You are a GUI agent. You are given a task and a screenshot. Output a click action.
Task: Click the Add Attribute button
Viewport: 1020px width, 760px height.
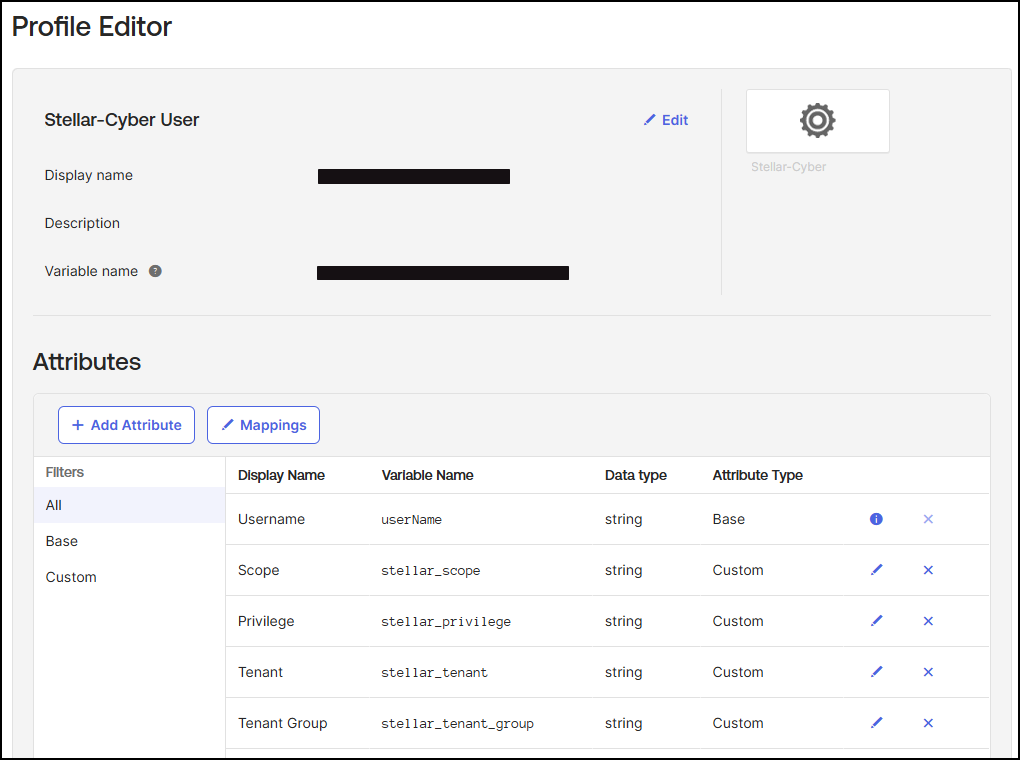point(126,425)
